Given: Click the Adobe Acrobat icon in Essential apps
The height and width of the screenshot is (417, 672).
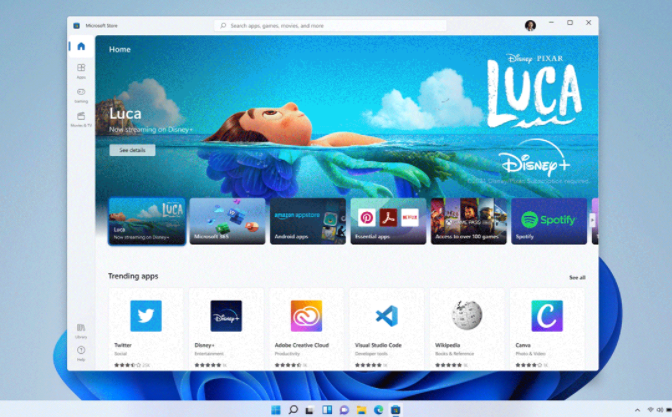Looking at the screenshot, I should pyautogui.click(x=388, y=218).
